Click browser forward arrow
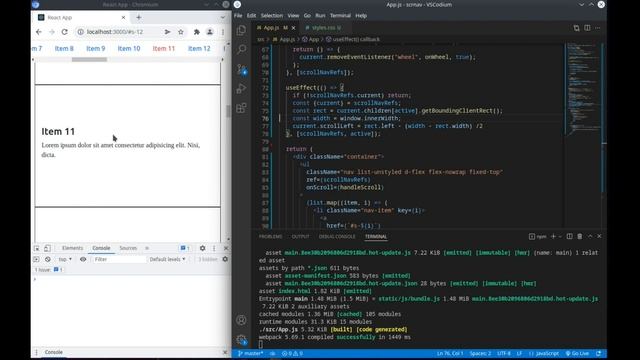 (51, 32)
